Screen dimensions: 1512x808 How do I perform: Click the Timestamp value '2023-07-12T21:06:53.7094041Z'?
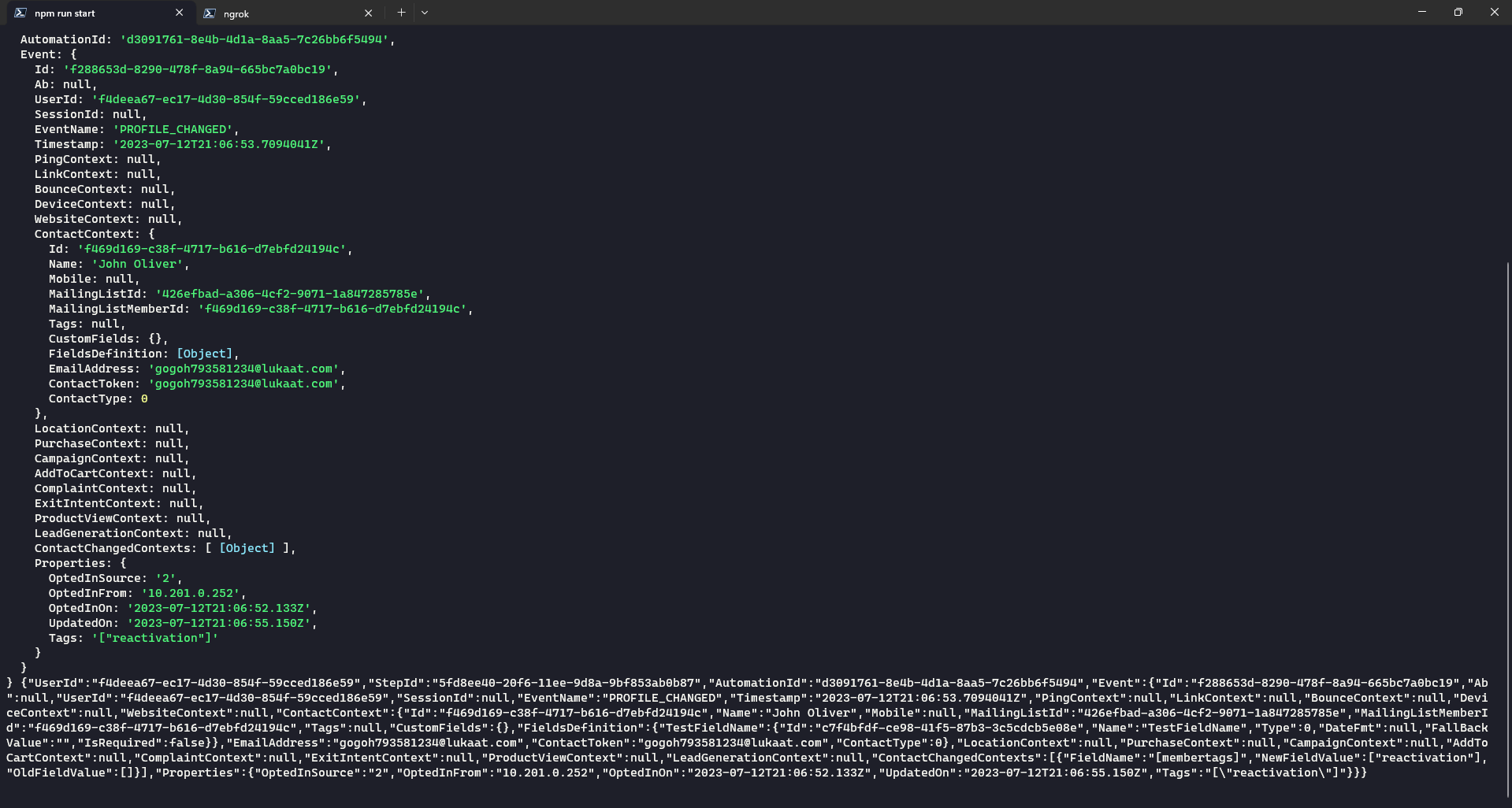click(x=219, y=144)
